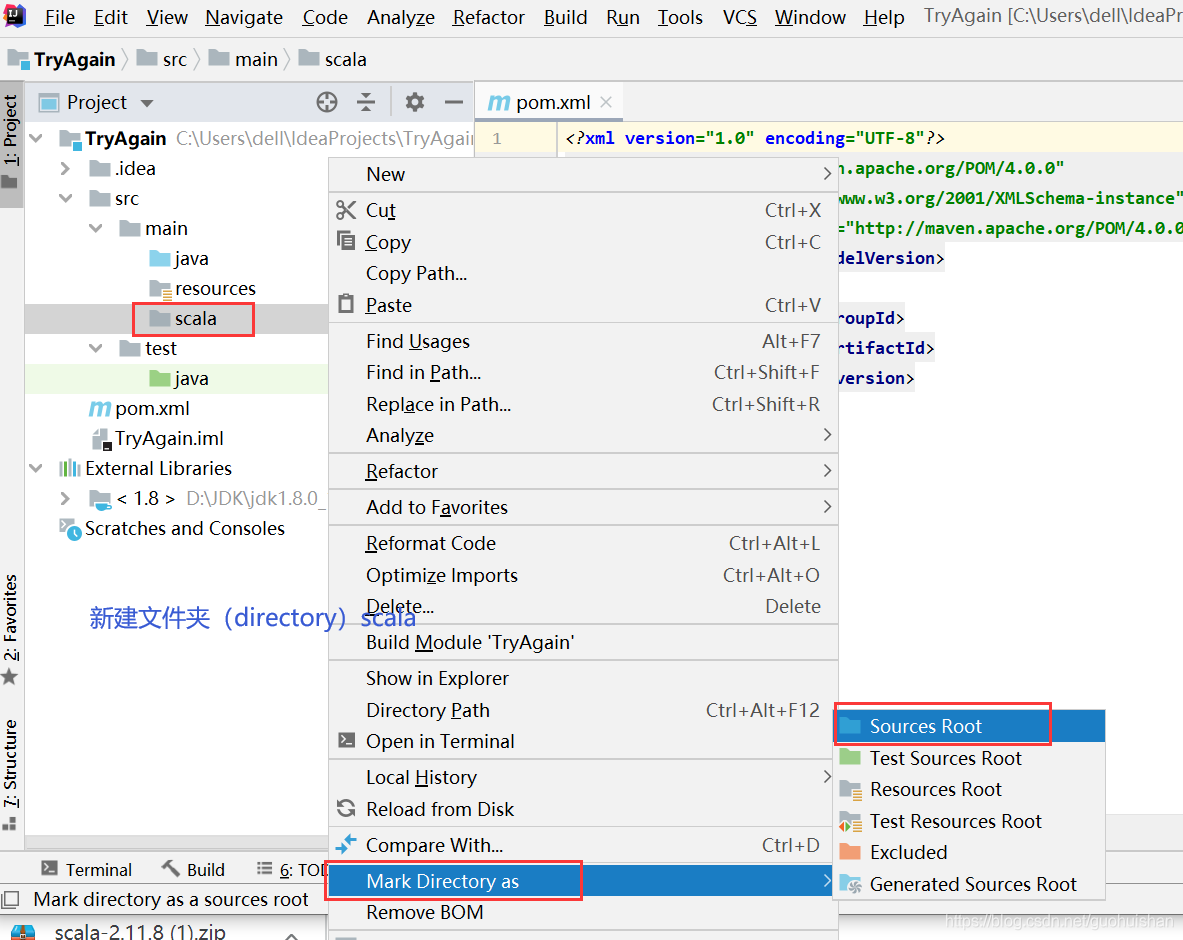The width and height of the screenshot is (1183, 940).
Task: Collapse the External Libraries node
Action: point(37,468)
